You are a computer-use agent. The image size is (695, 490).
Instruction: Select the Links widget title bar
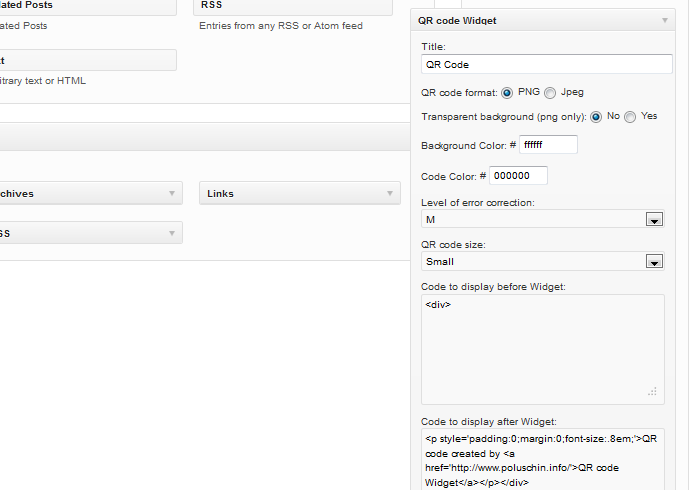(300, 193)
